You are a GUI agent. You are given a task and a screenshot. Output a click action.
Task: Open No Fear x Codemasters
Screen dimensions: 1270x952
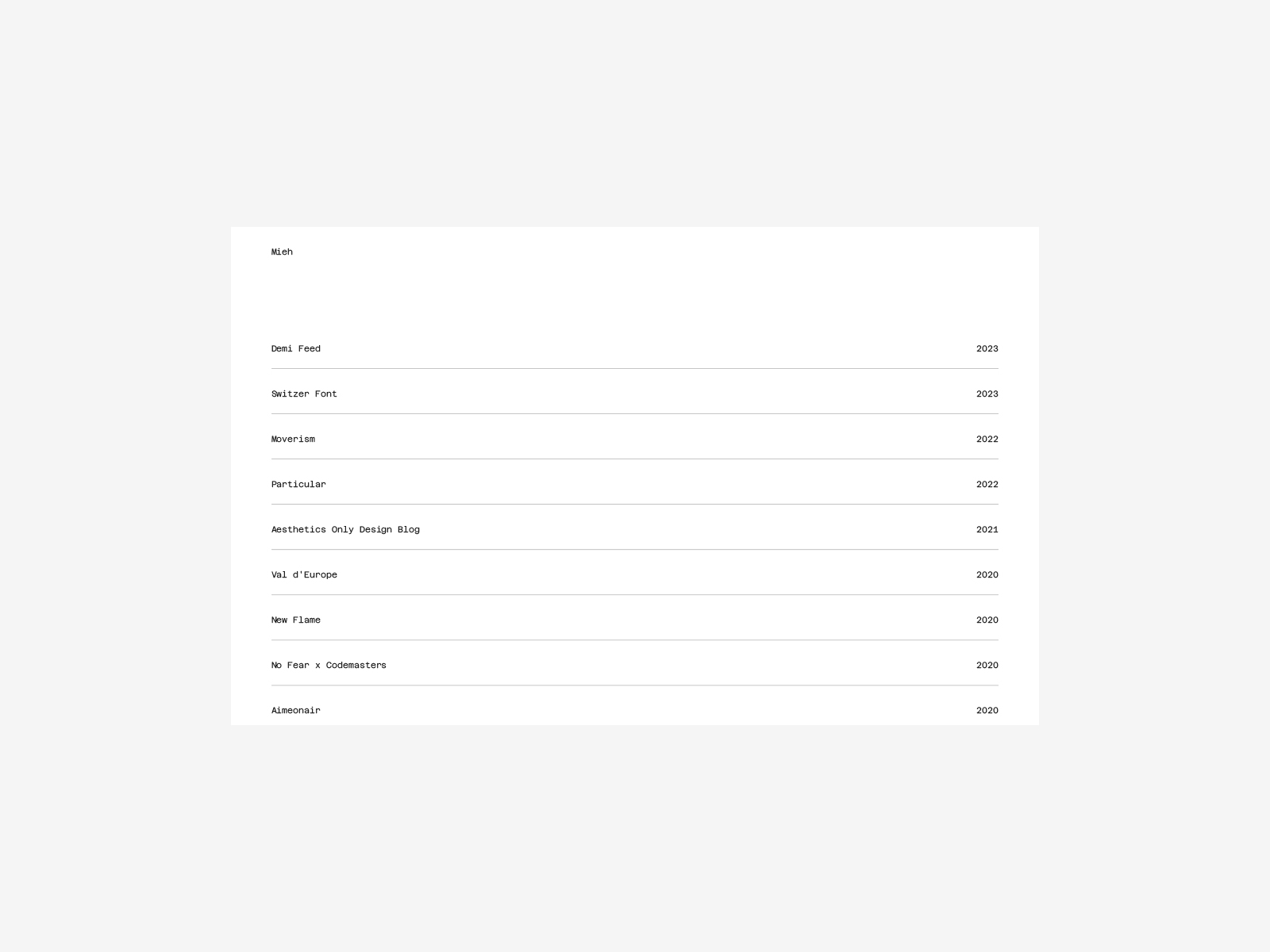click(x=329, y=666)
